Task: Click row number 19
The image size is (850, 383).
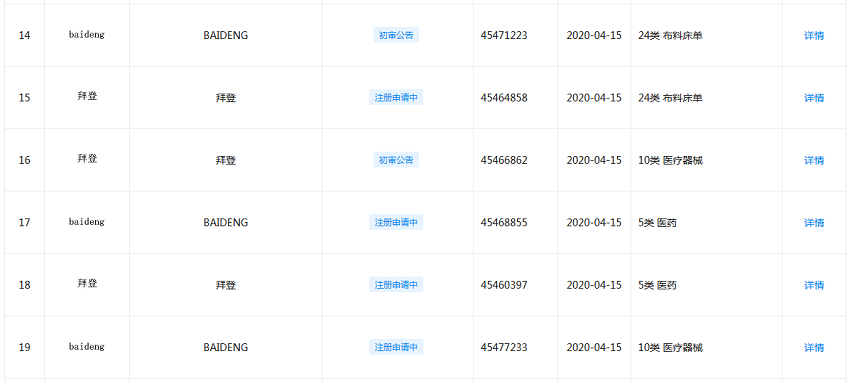Action: pyautogui.click(x=24, y=347)
